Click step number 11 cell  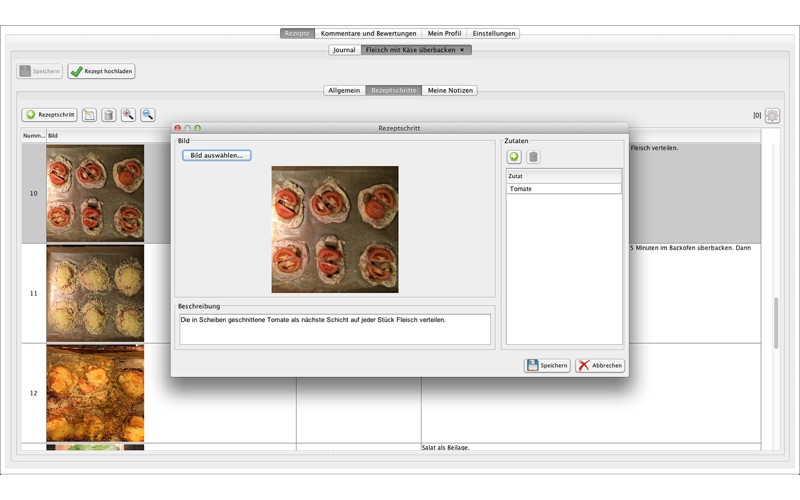[x=34, y=293]
